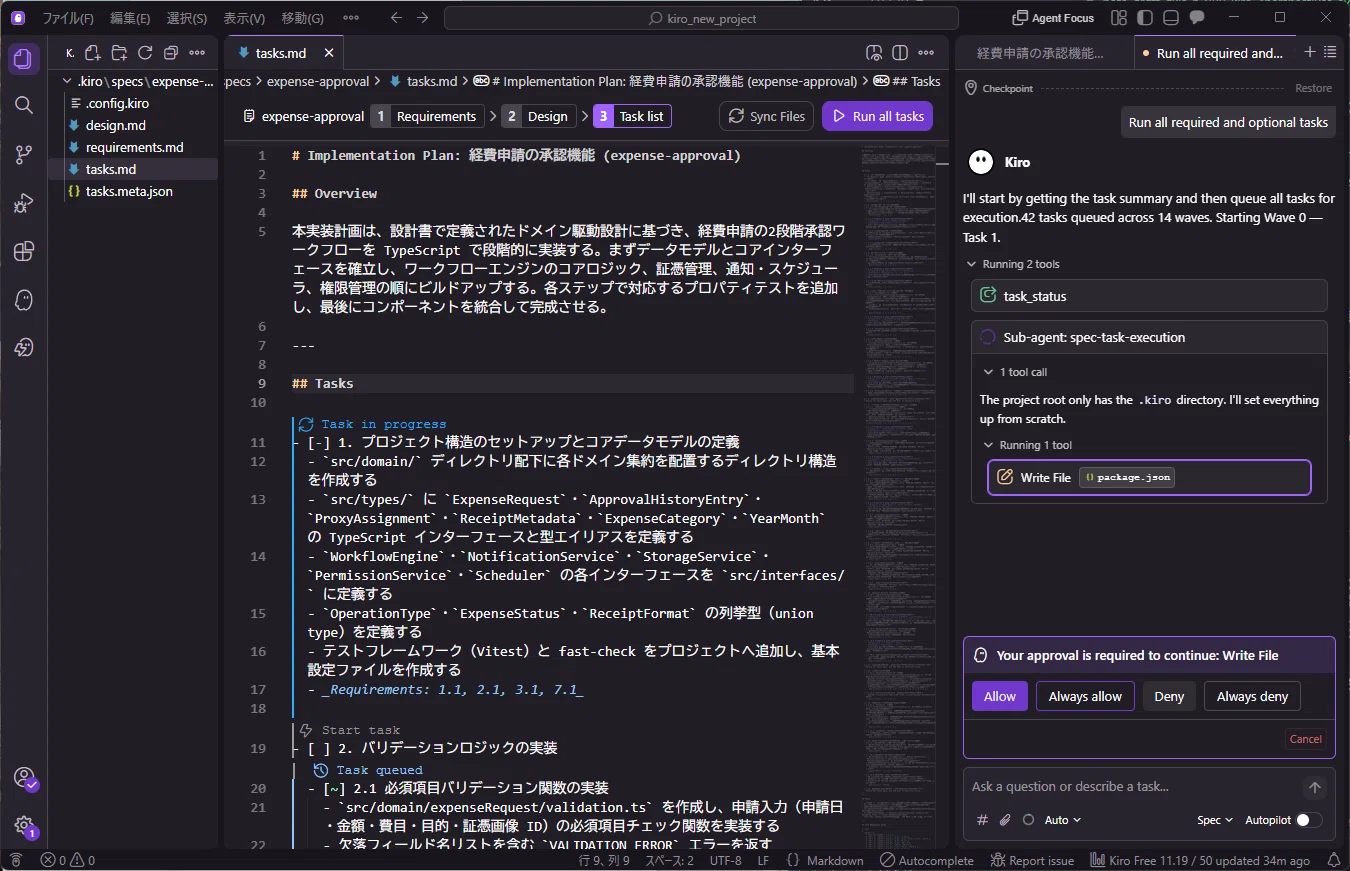Open the 移動(G) menu
Image resolution: width=1350 pixels, height=871 pixels.
pyautogui.click(x=302, y=18)
